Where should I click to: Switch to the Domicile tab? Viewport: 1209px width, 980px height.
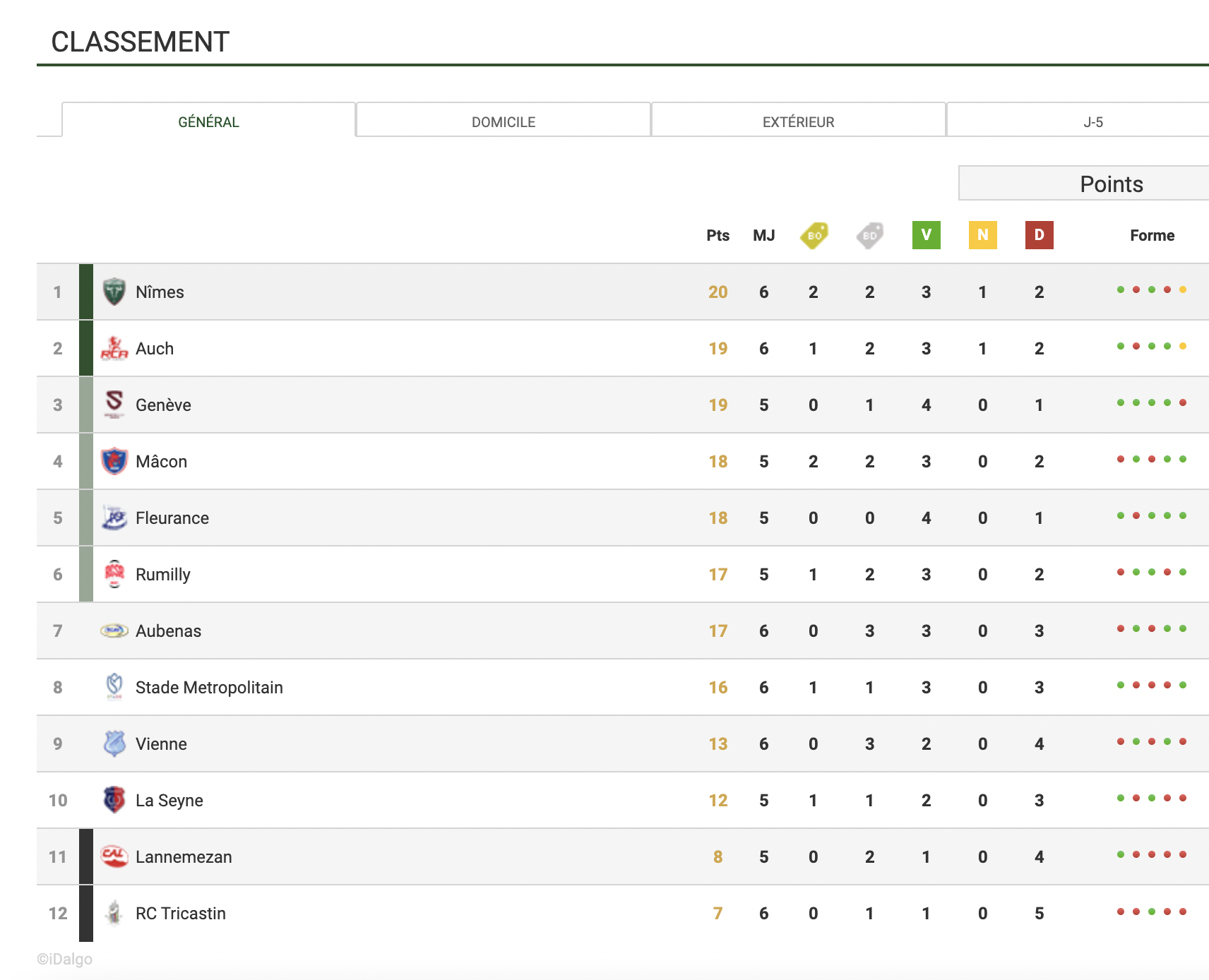click(x=504, y=121)
